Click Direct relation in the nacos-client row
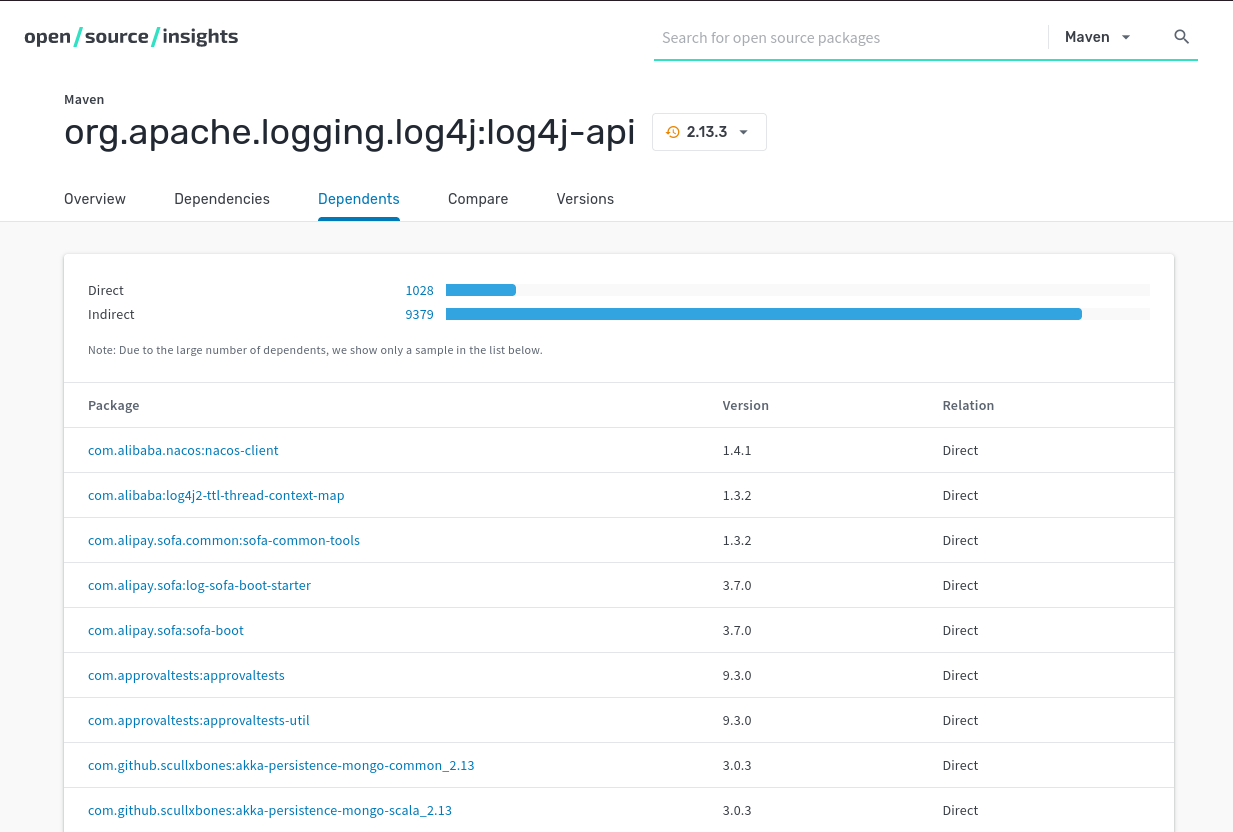This screenshot has width=1233, height=832. pyautogui.click(x=960, y=450)
